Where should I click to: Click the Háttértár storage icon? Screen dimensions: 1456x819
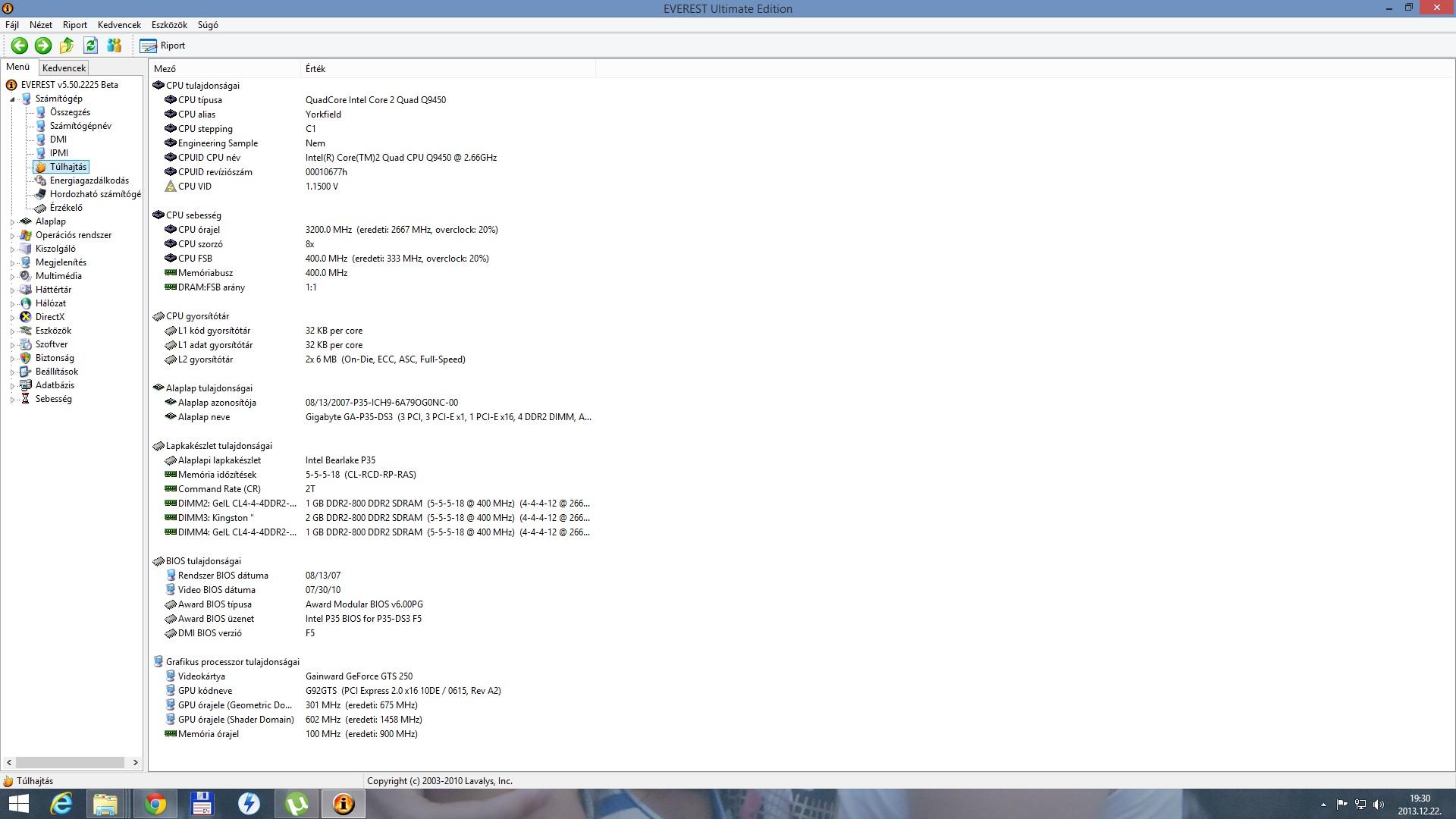coord(26,290)
